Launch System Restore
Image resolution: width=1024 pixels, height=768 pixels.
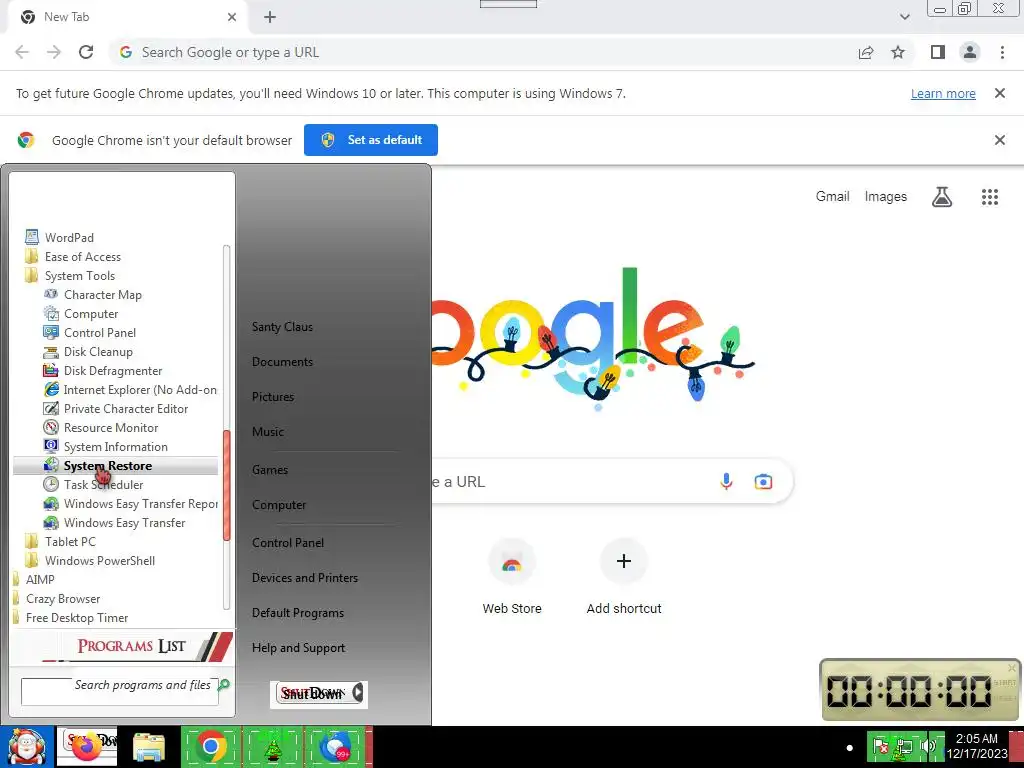(116, 466)
